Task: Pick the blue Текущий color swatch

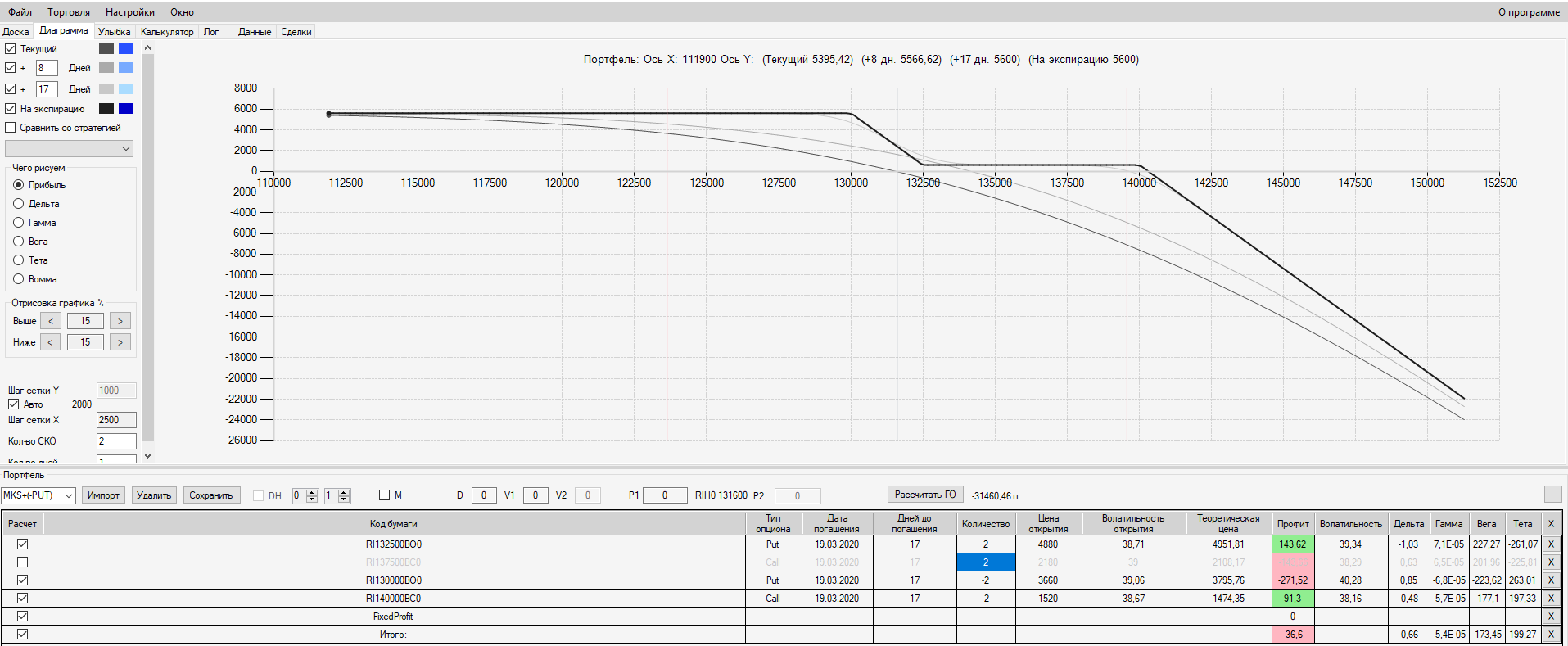Action: click(126, 49)
